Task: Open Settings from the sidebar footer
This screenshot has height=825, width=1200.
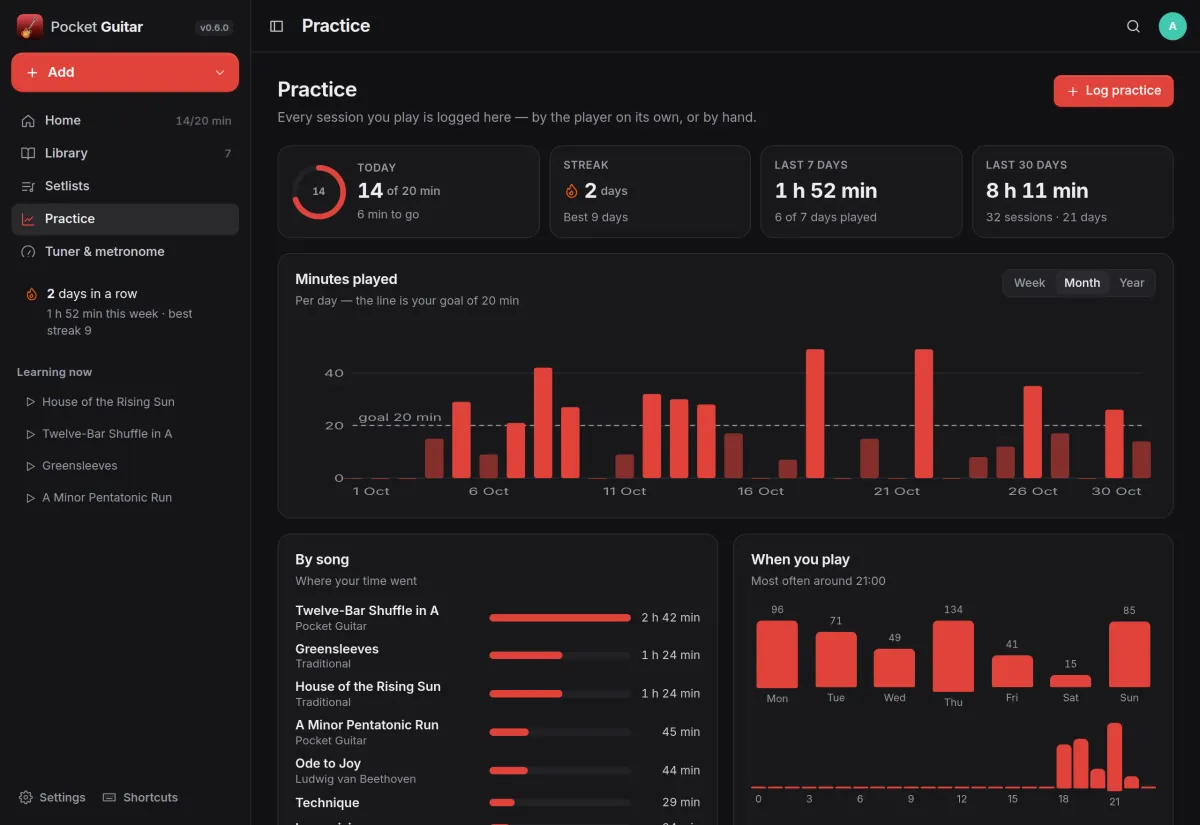Action: click(x=52, y=798)
